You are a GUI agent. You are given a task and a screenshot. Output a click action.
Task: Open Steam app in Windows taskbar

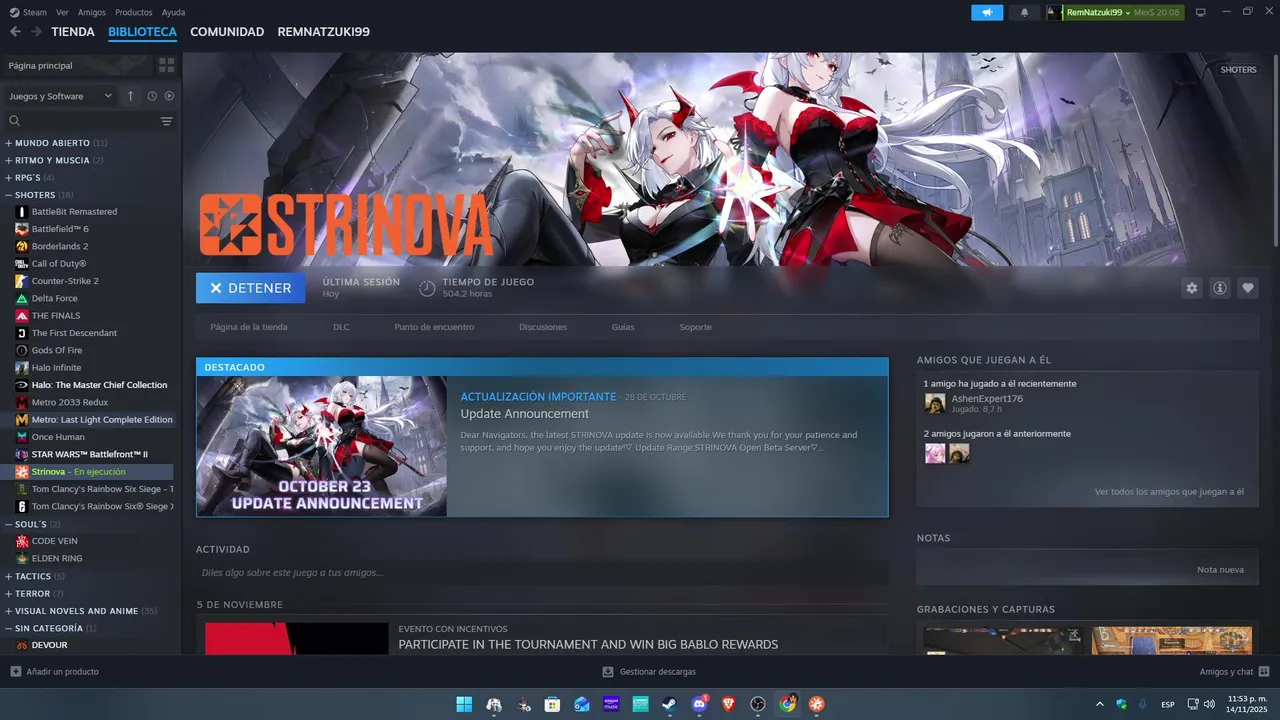(x=669, y=704)
